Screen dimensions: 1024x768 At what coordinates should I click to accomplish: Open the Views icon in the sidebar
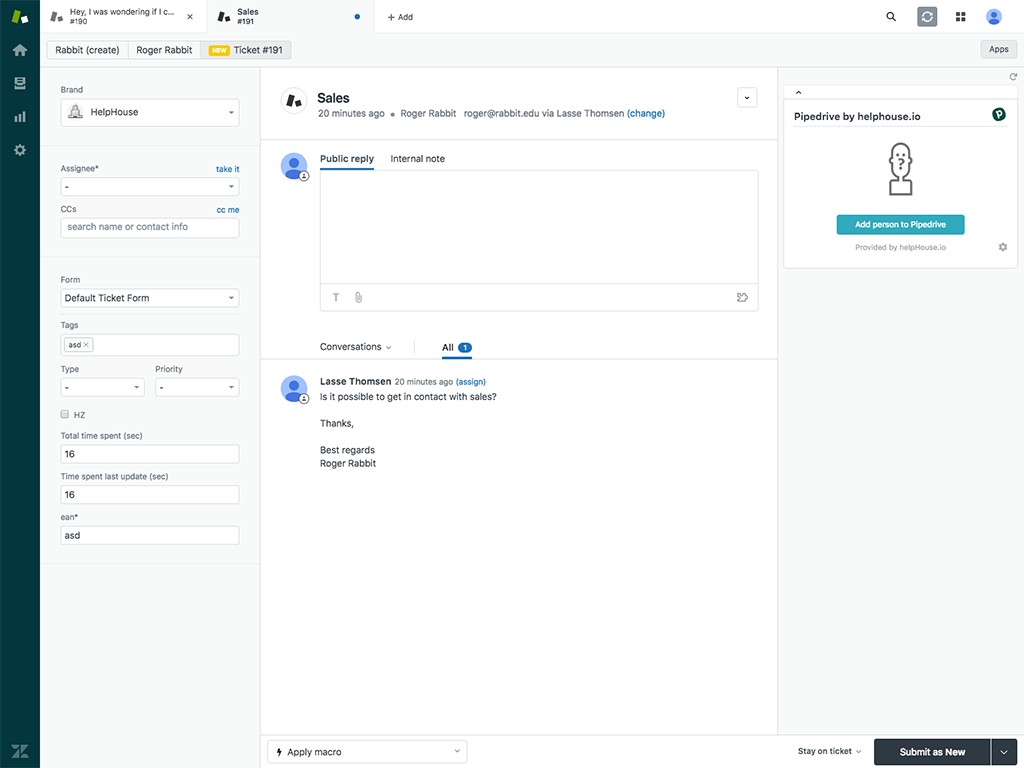pos(20,84)
